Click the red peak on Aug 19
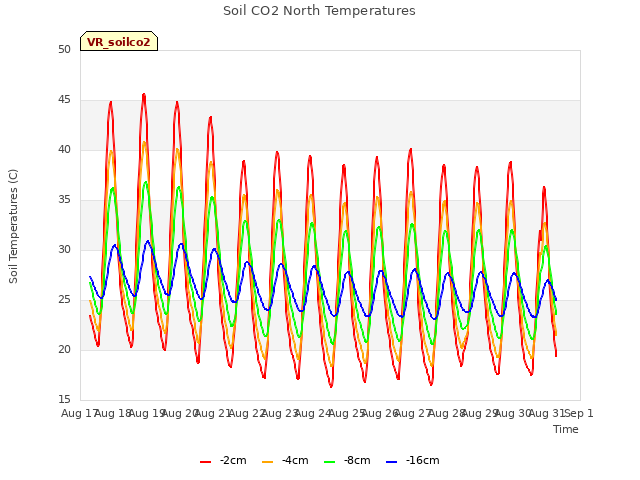The image size is (640, 480). point(144,95)
